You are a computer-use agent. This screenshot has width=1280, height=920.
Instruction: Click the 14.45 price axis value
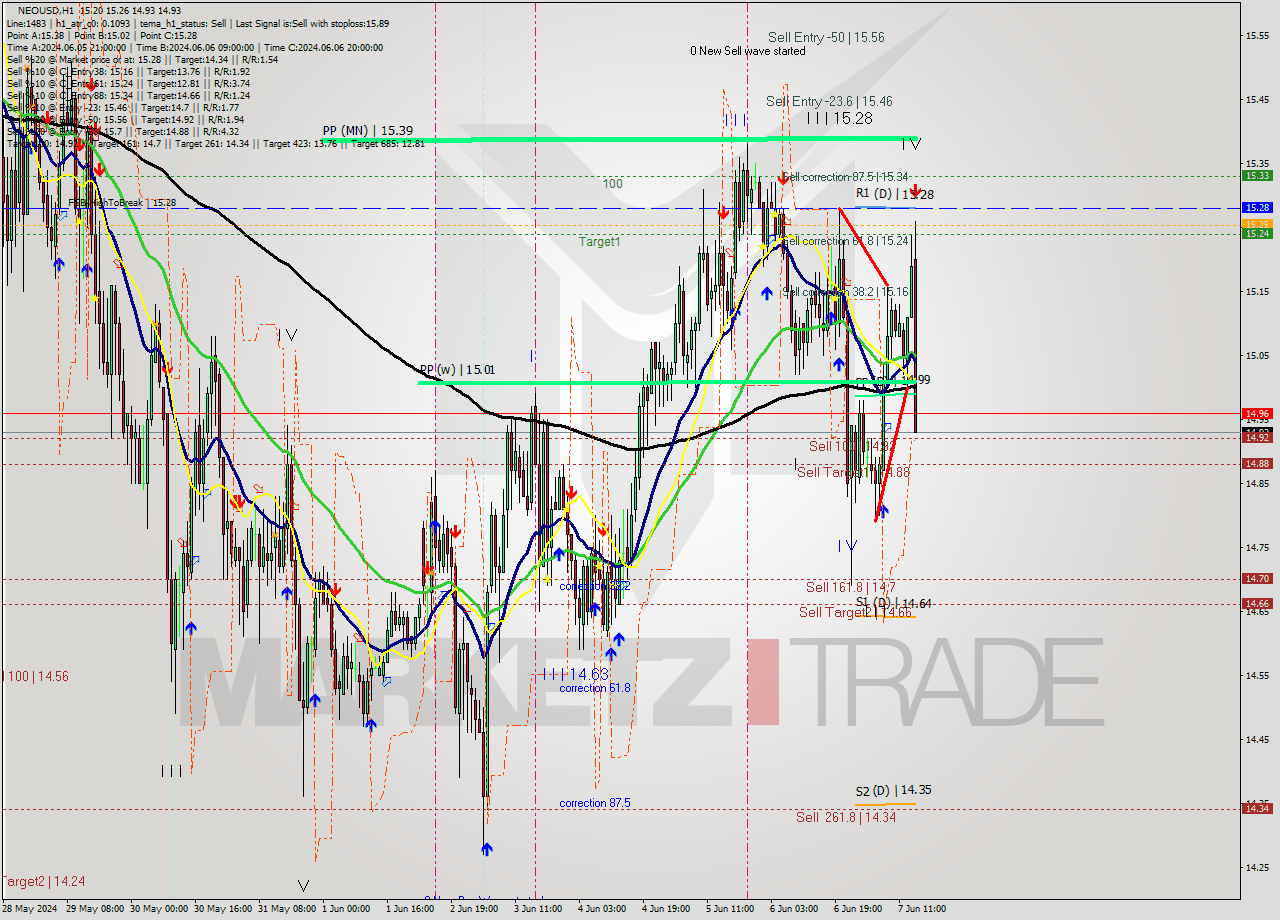pyautogui.click(x=1257, y=739)
